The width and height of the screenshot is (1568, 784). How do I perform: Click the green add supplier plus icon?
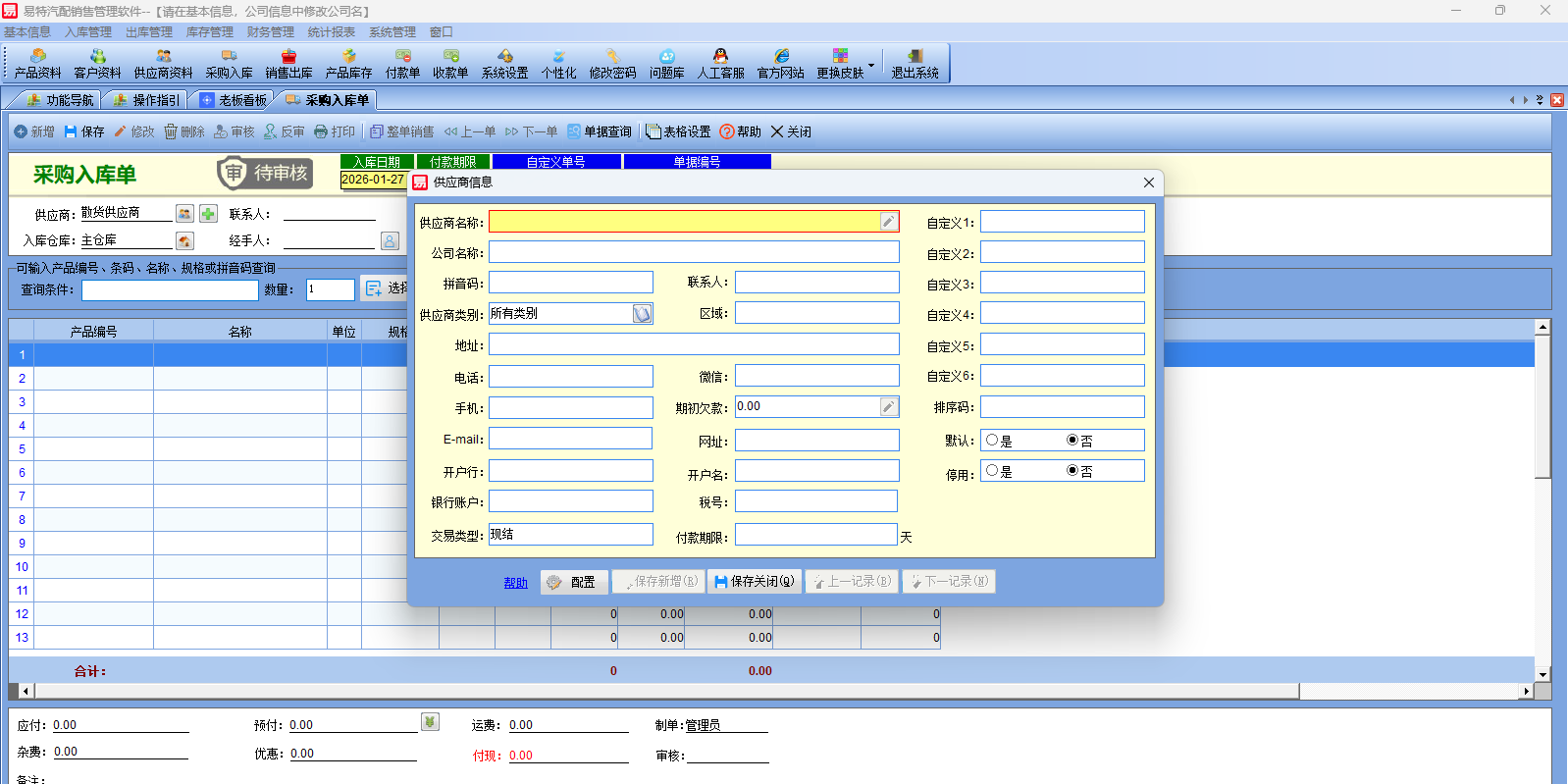click(x=208, y=214)
